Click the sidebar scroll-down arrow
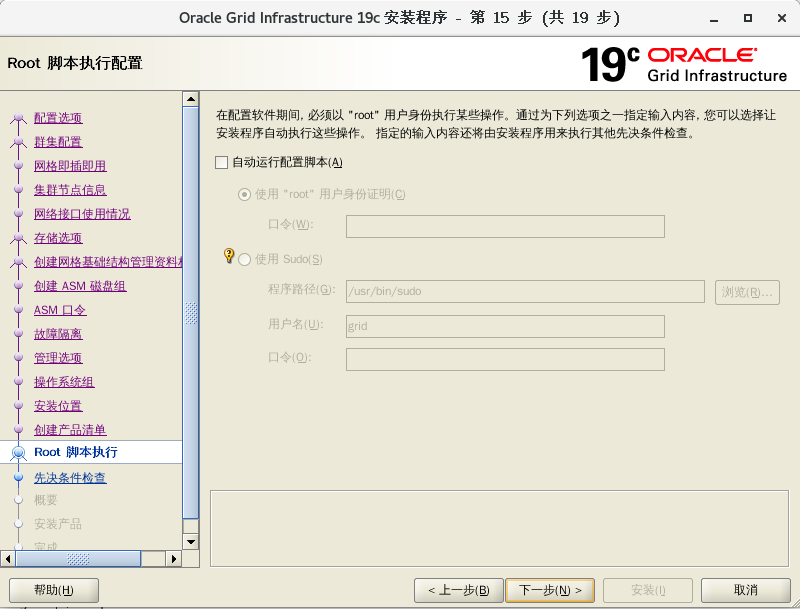The width and height of the screenshot is (800, 609). [x=191, y=542]
